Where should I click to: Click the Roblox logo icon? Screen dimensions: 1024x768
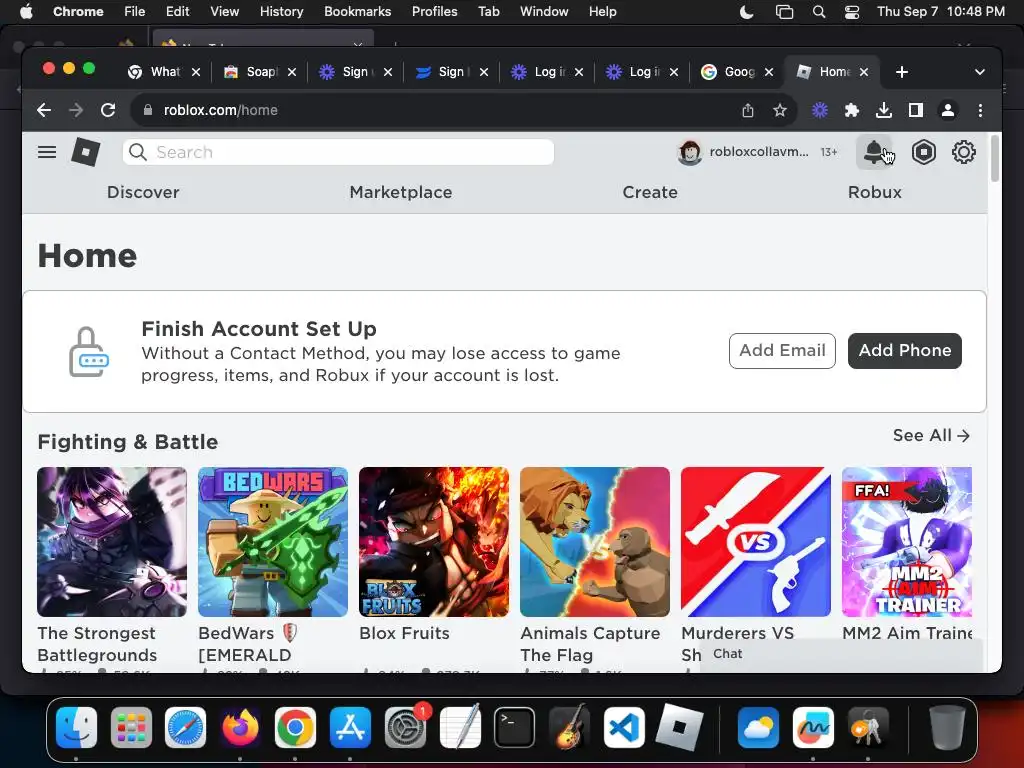[86, 152]
